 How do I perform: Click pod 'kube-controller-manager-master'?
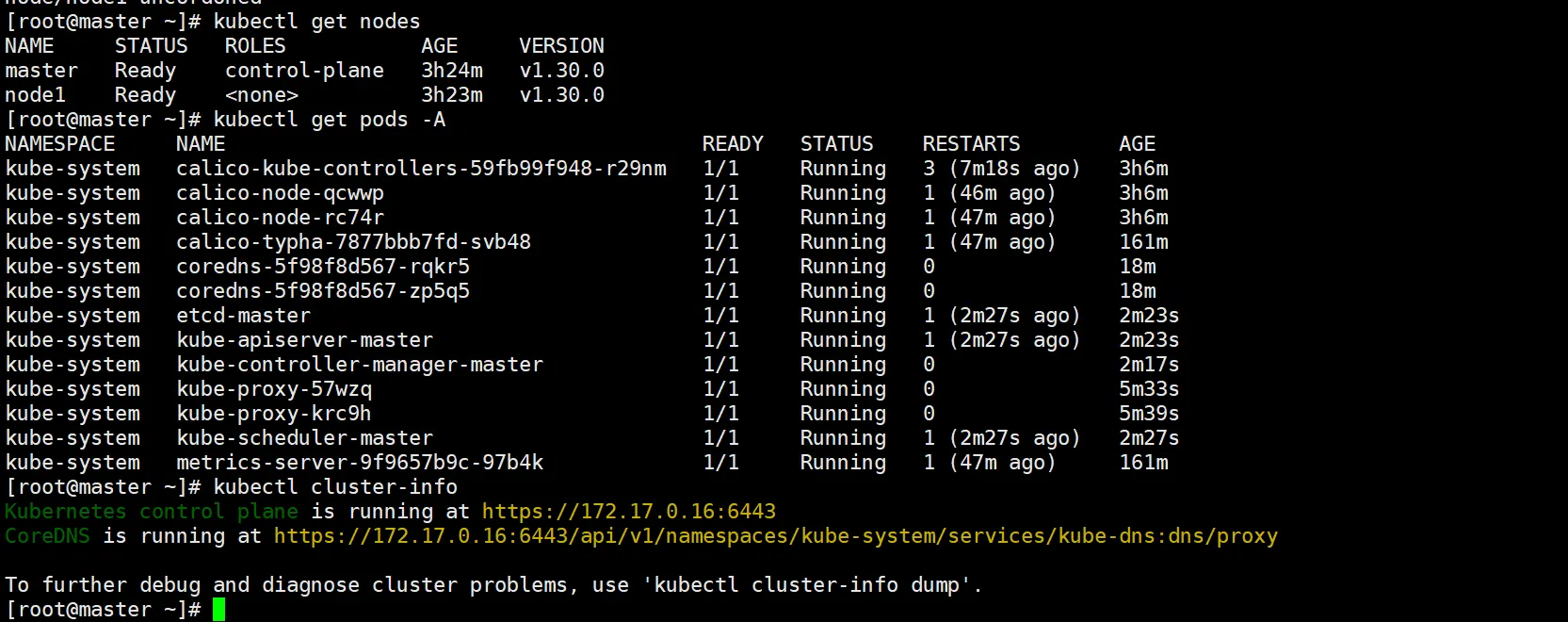(360, 365)
